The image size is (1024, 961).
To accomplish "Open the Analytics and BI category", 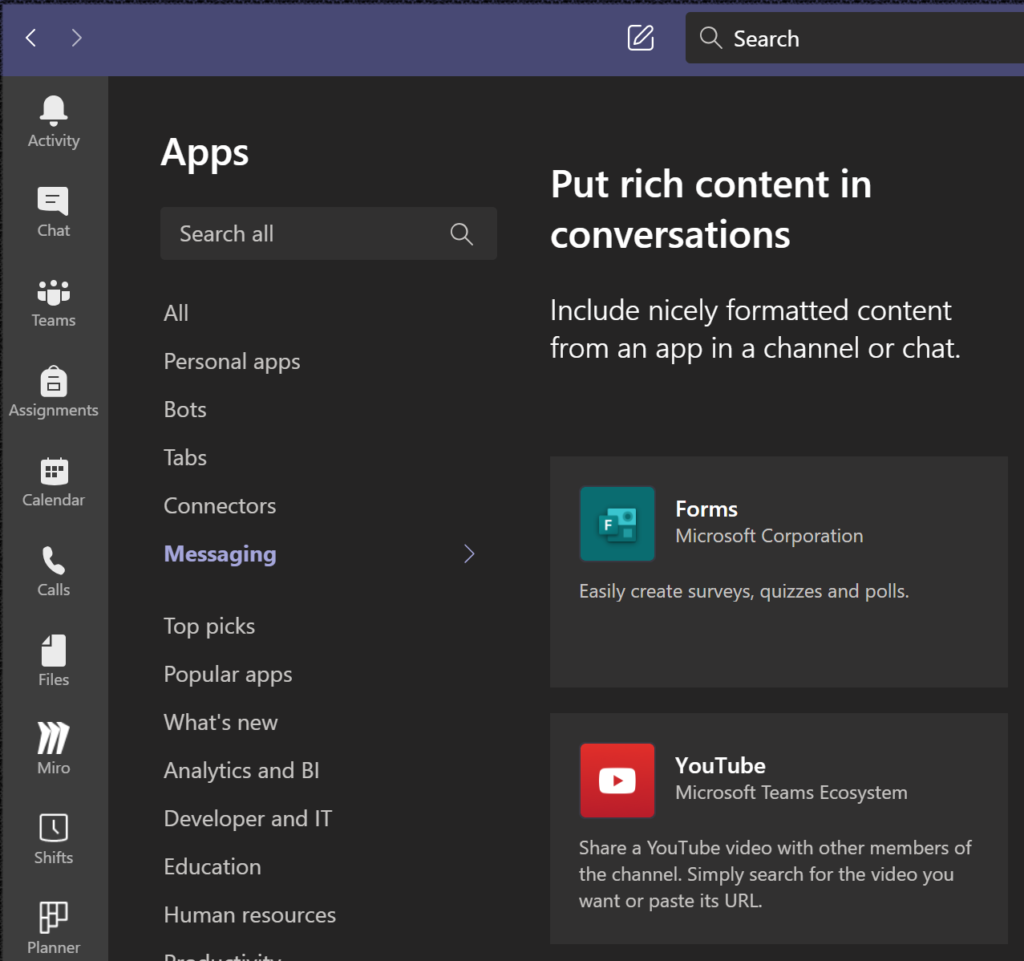I will [242, 771].
